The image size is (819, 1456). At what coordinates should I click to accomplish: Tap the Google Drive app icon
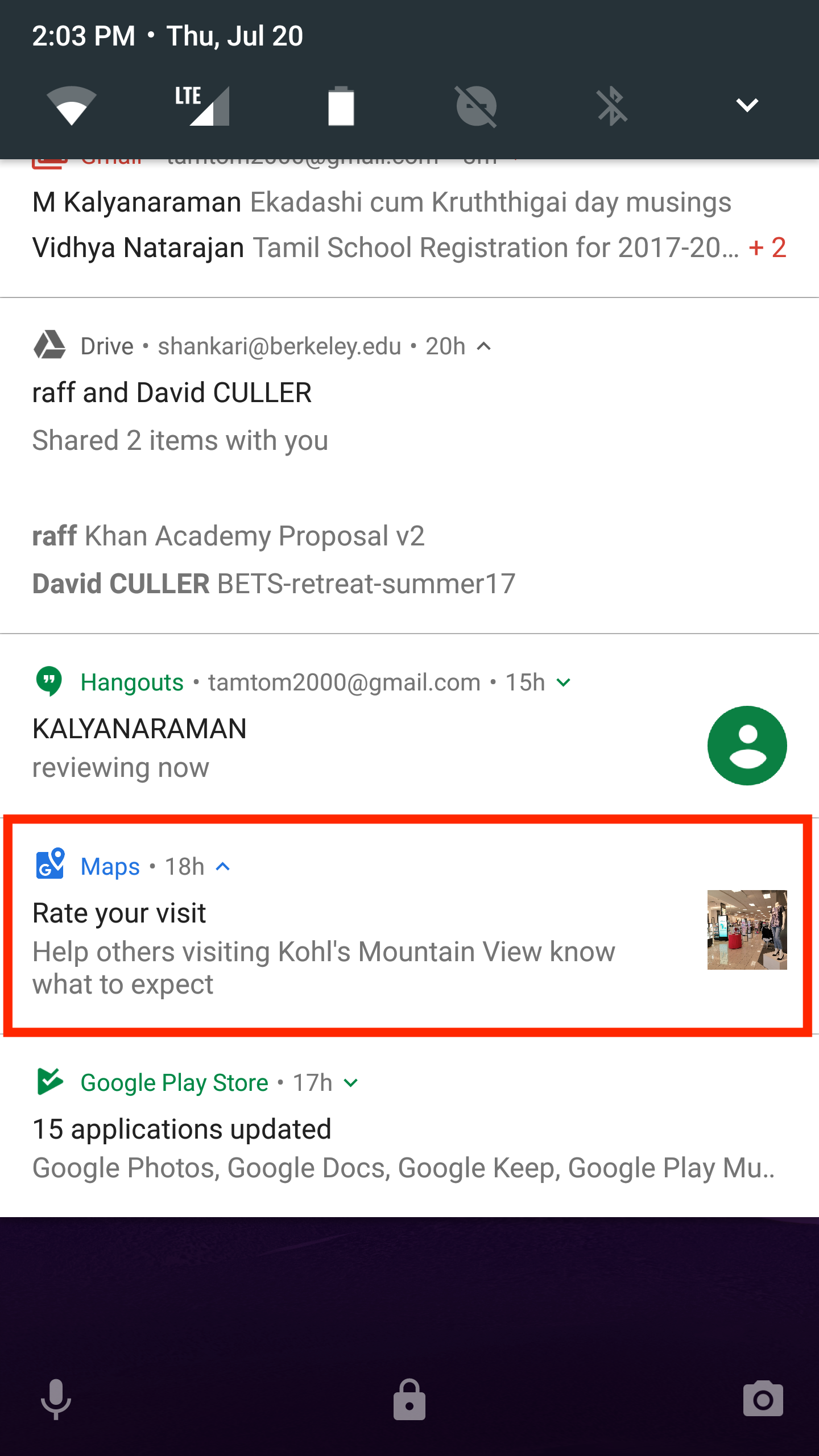click(x=50, y=345)
